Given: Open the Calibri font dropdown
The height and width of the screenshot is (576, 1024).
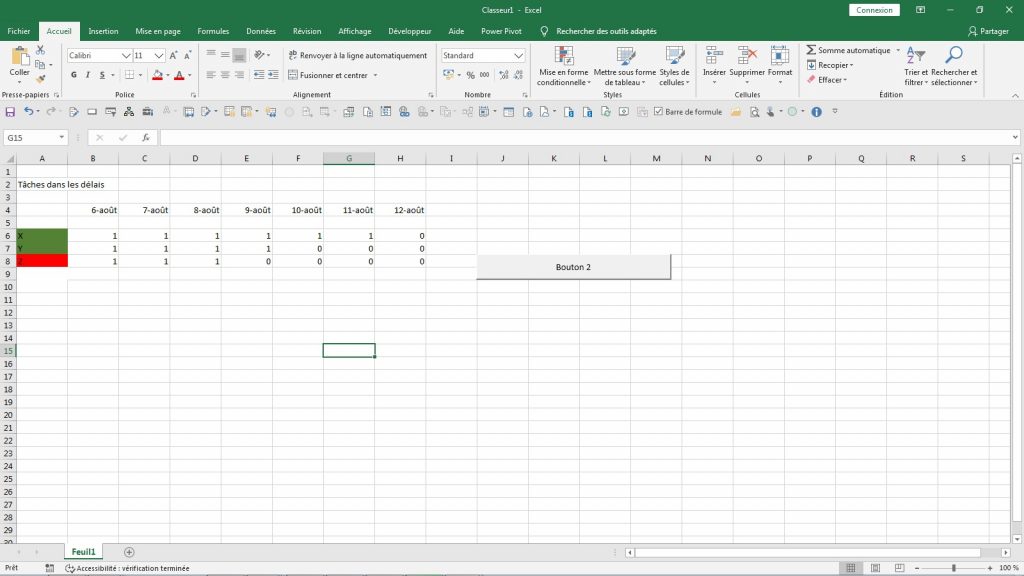Looking at the screenshot, I should 126,55.
